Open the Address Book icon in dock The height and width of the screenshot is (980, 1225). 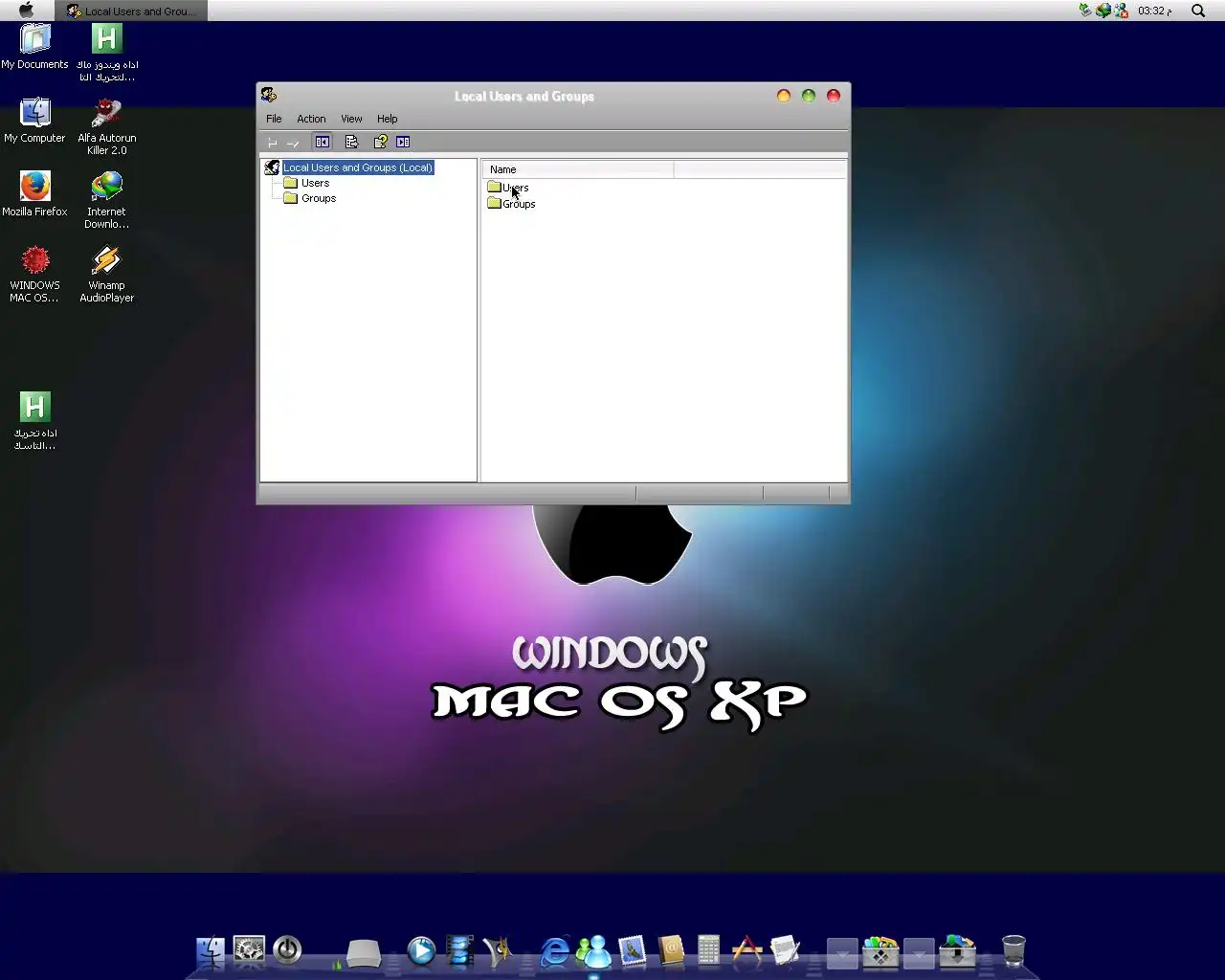point(671,950)
